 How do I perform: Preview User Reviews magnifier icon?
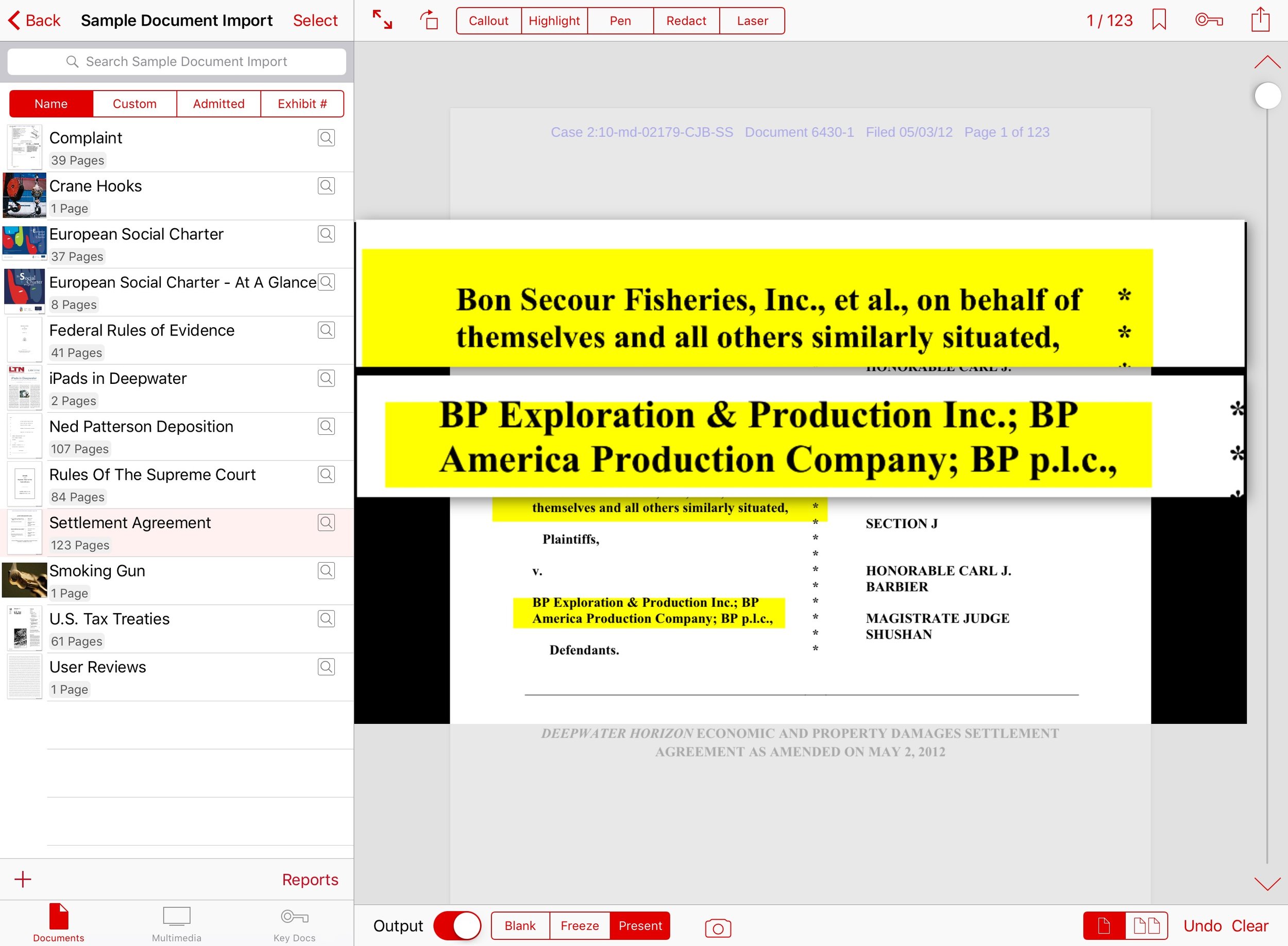pos(326,667)
